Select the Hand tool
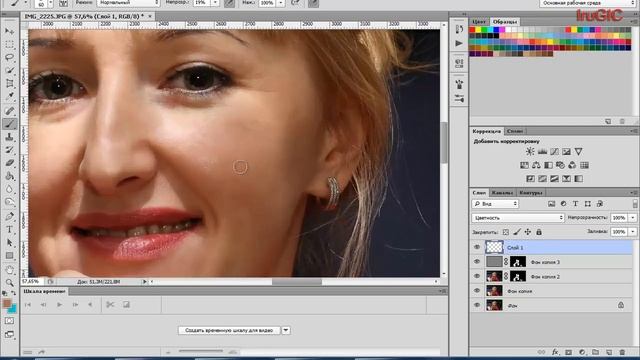 pos(9,269)
